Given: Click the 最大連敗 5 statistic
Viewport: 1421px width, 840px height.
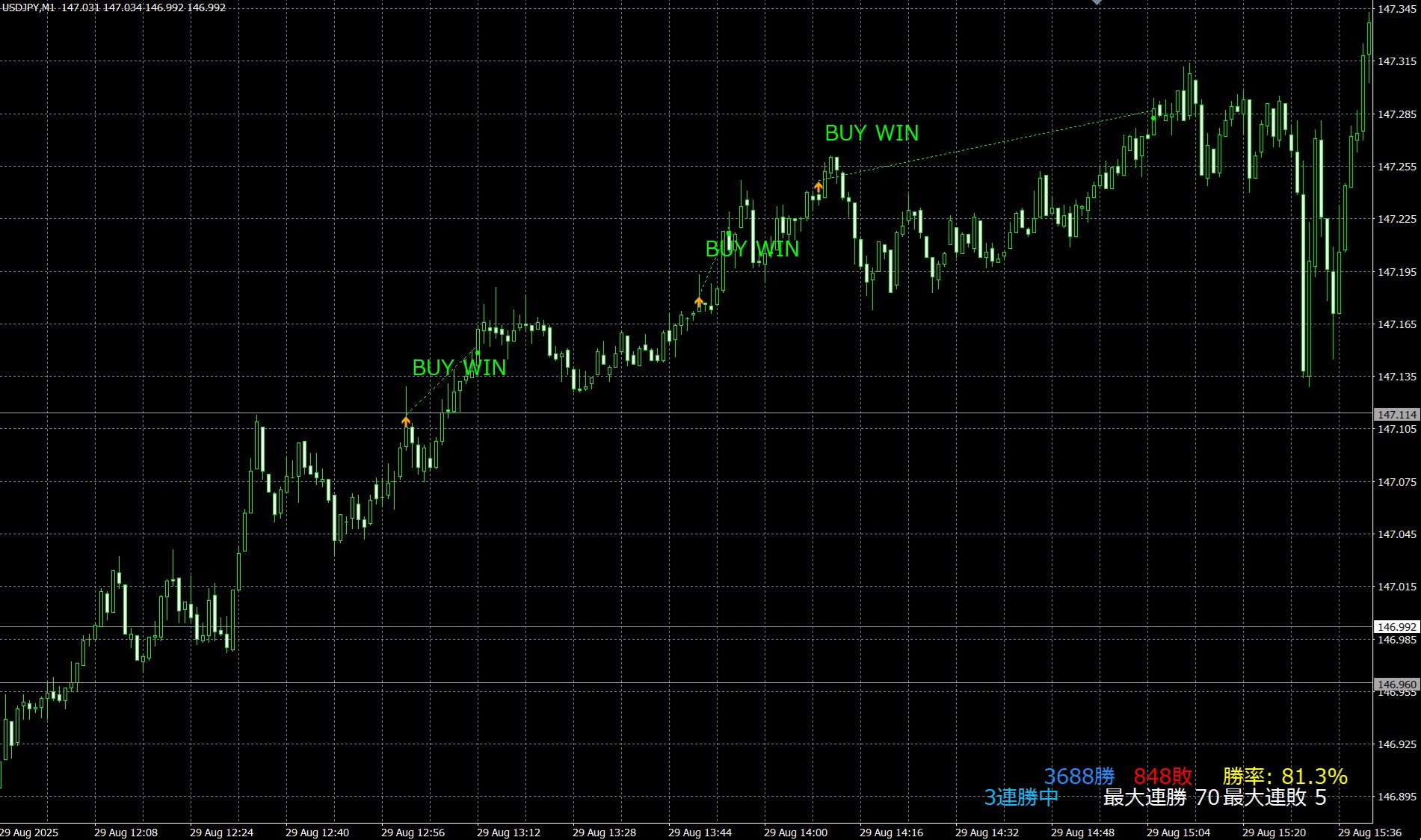Looking at the screenshot, I should click(1275, 797).
